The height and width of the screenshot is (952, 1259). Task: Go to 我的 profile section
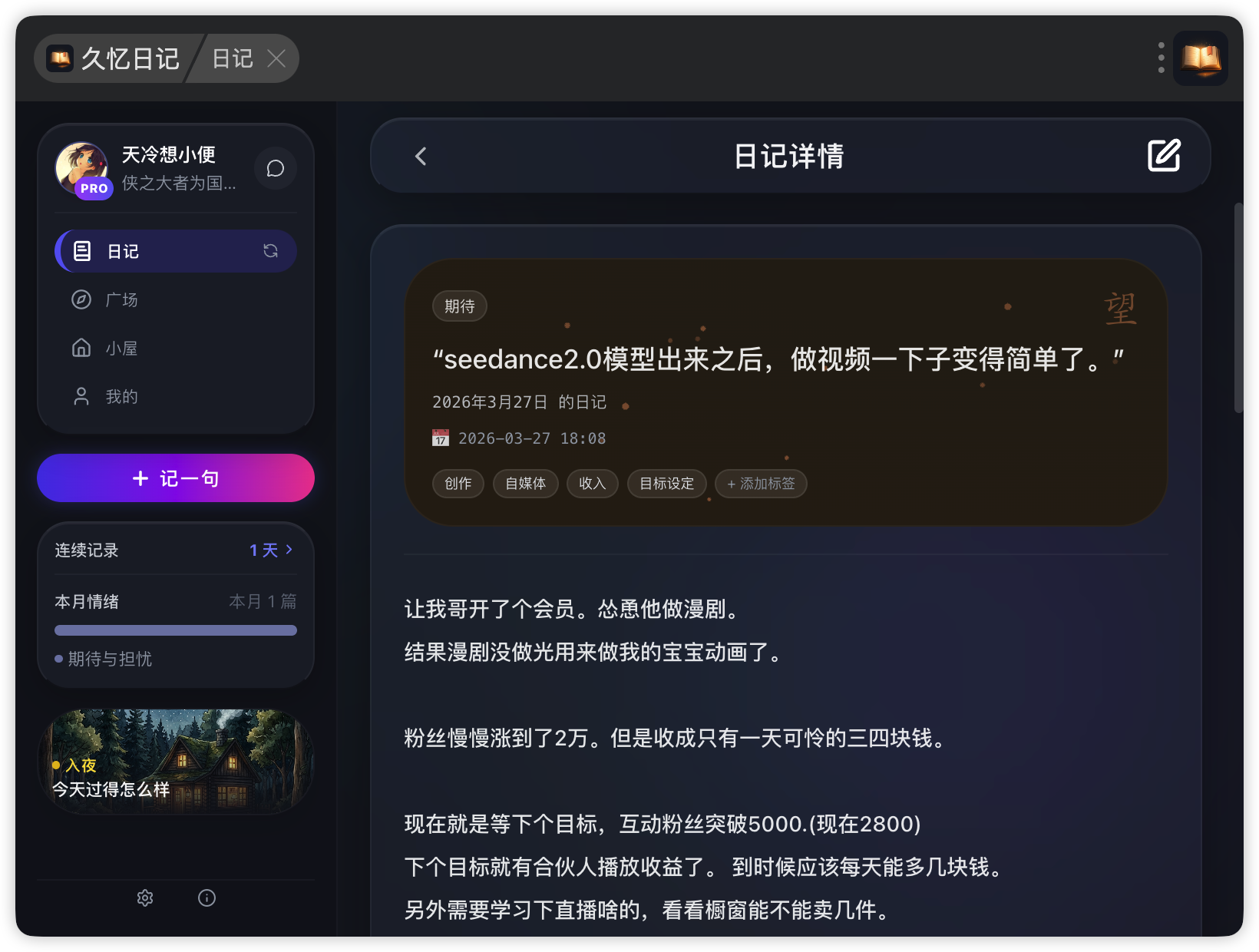(x=176, y=396)
